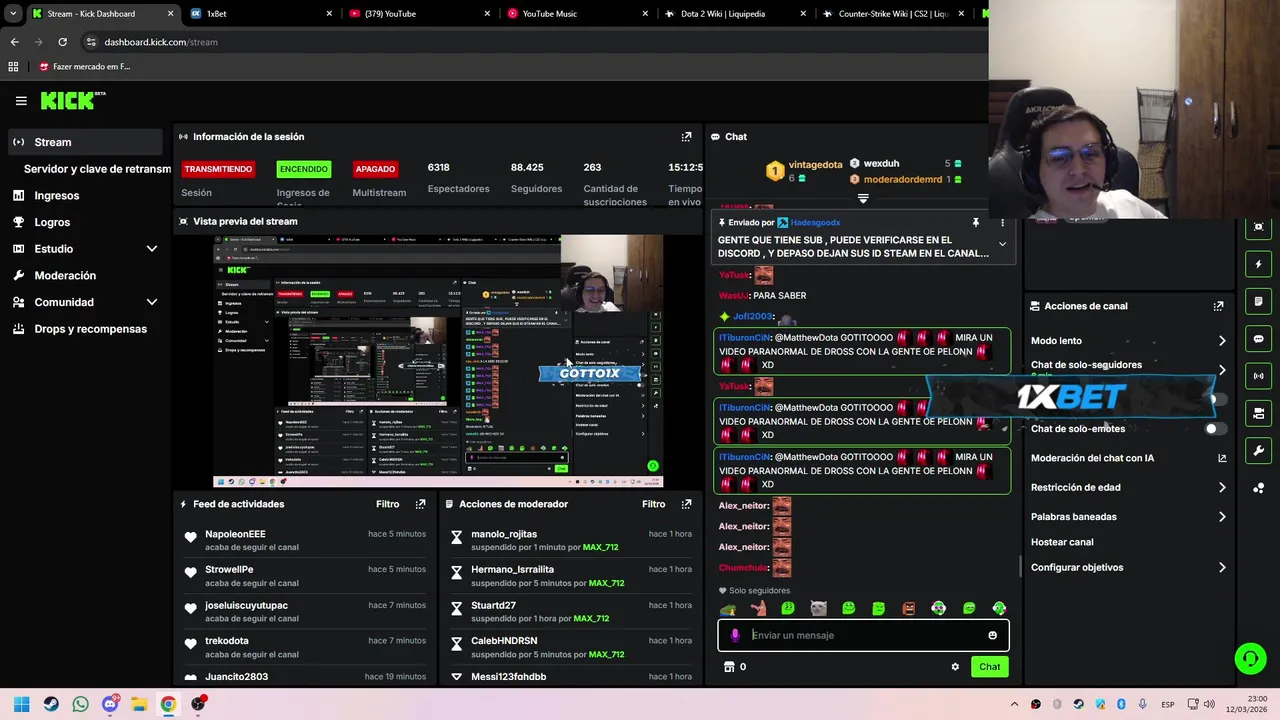Open the emoji picker in message box
Screen dimensions: 1280x720
[x=992, y=635]
